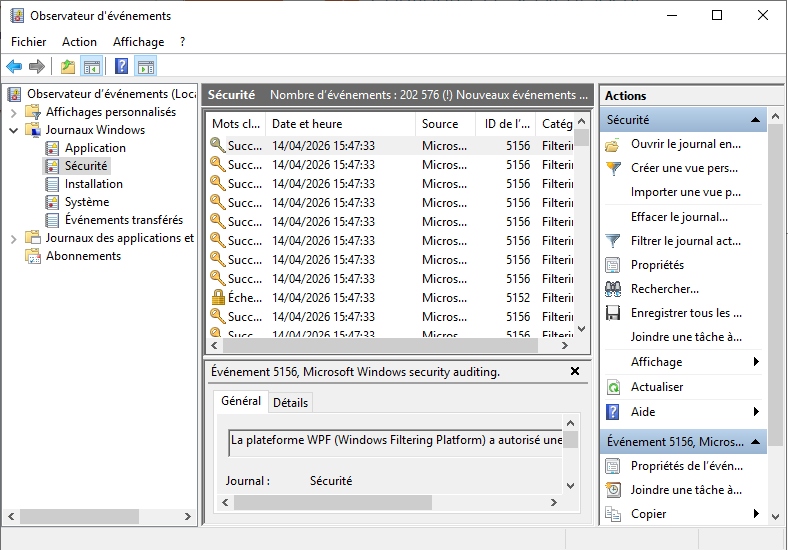
Task: Click the event list scroll down arrow
Action: point(581,329)
